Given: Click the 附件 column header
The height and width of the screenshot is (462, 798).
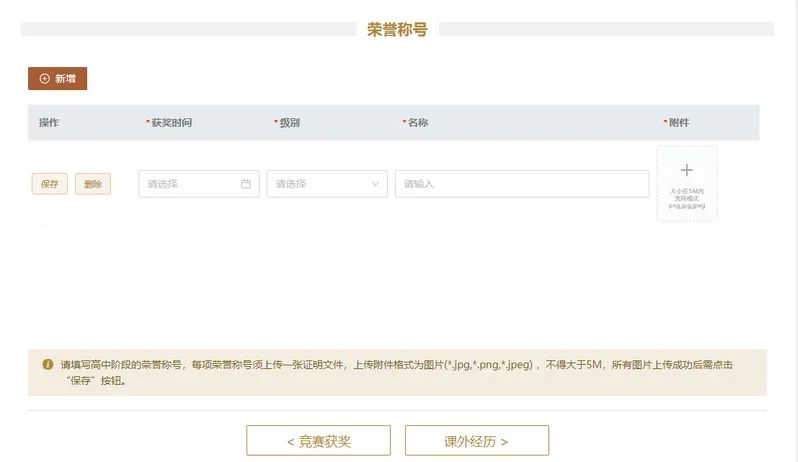Looking at the screenshot, I should pos(678,123).
